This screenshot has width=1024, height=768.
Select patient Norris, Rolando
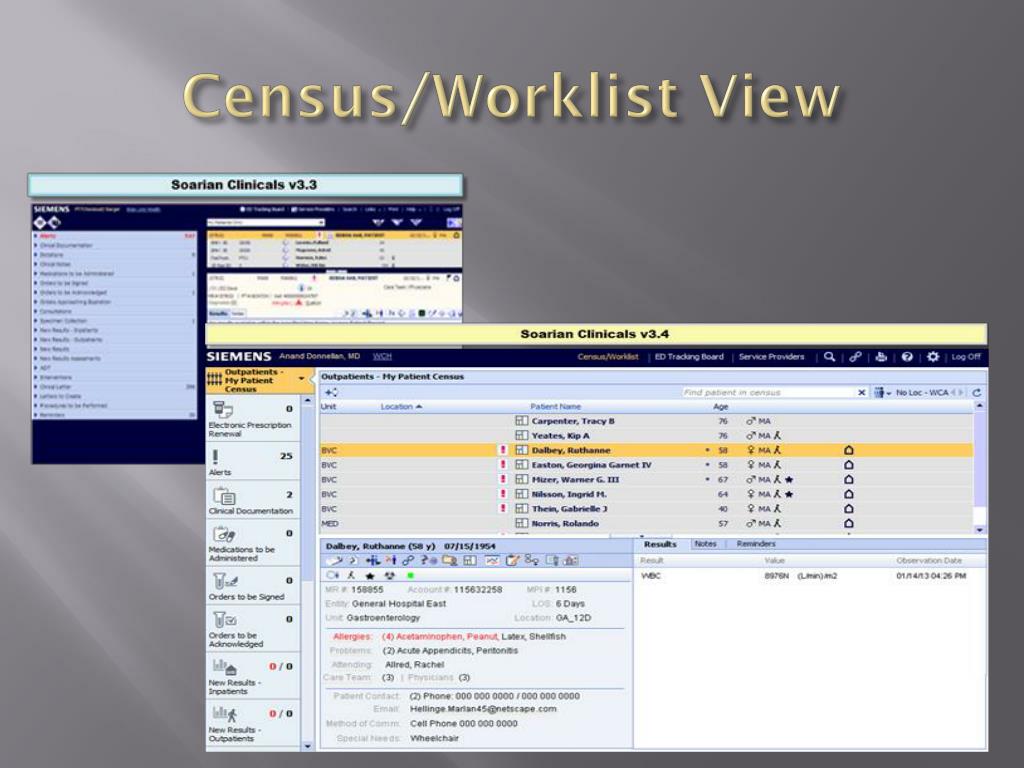[565, 524]
